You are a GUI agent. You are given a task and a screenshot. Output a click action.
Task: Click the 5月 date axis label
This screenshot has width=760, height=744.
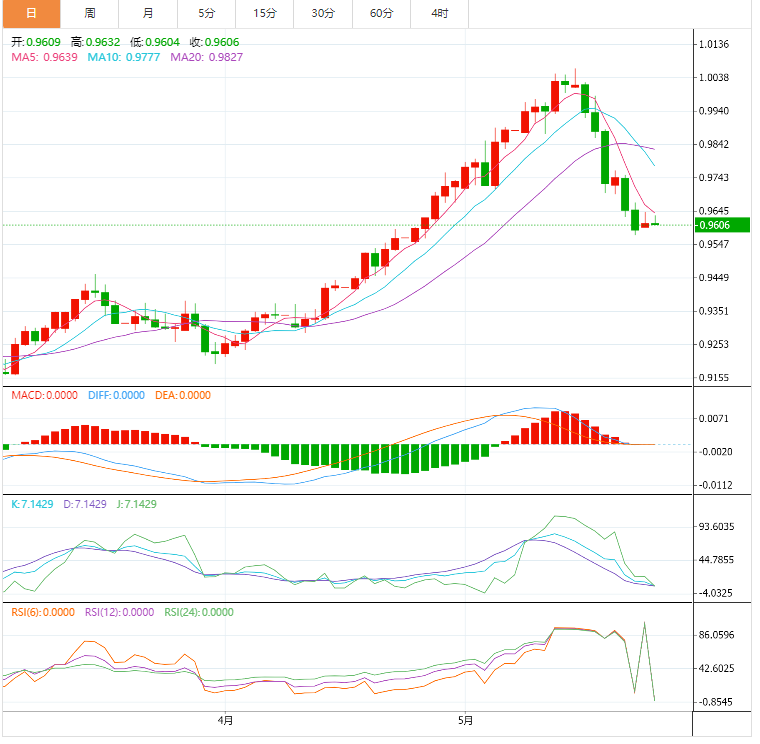(x=465, y=721)
